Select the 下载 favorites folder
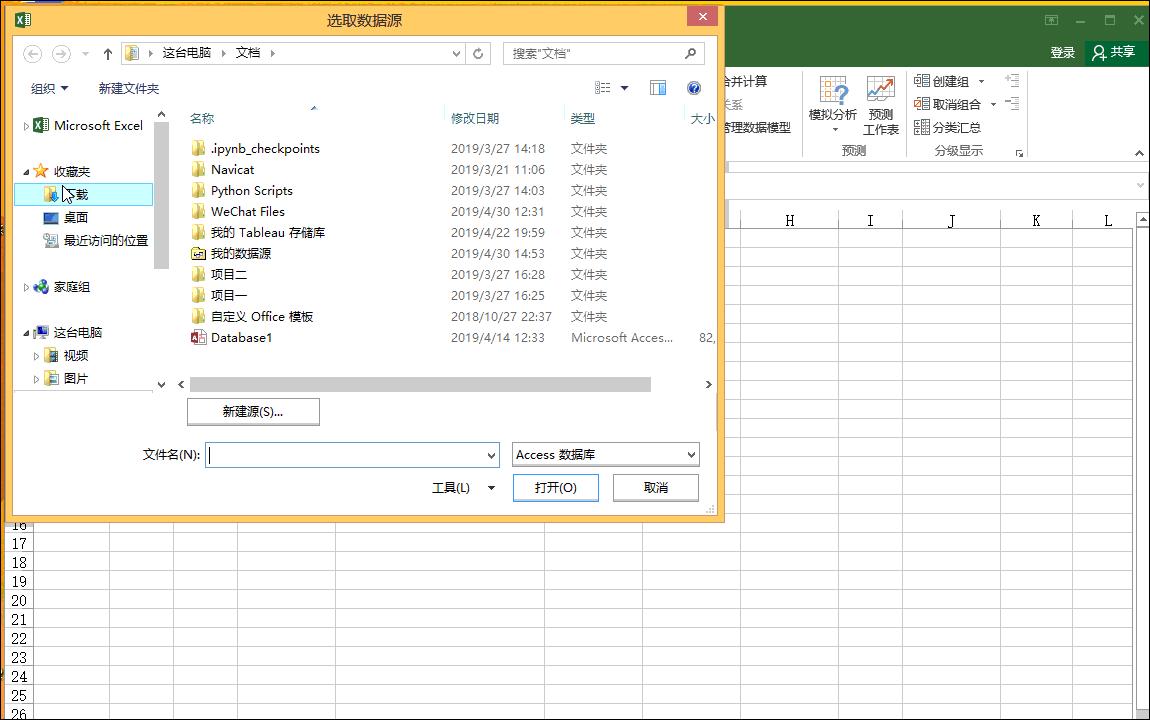The height and width of the screenshot is (720, 1150). [x=84, y=194]
